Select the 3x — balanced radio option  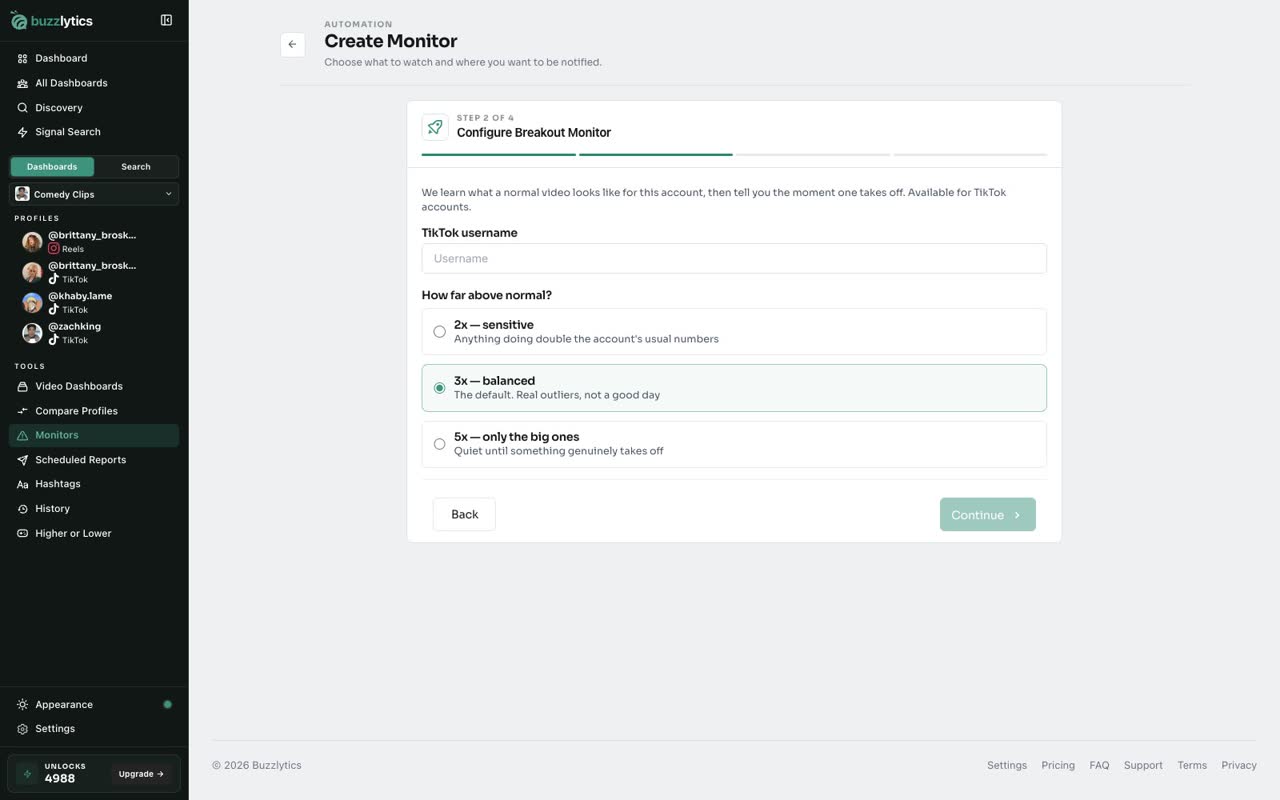tap(734, 388)
